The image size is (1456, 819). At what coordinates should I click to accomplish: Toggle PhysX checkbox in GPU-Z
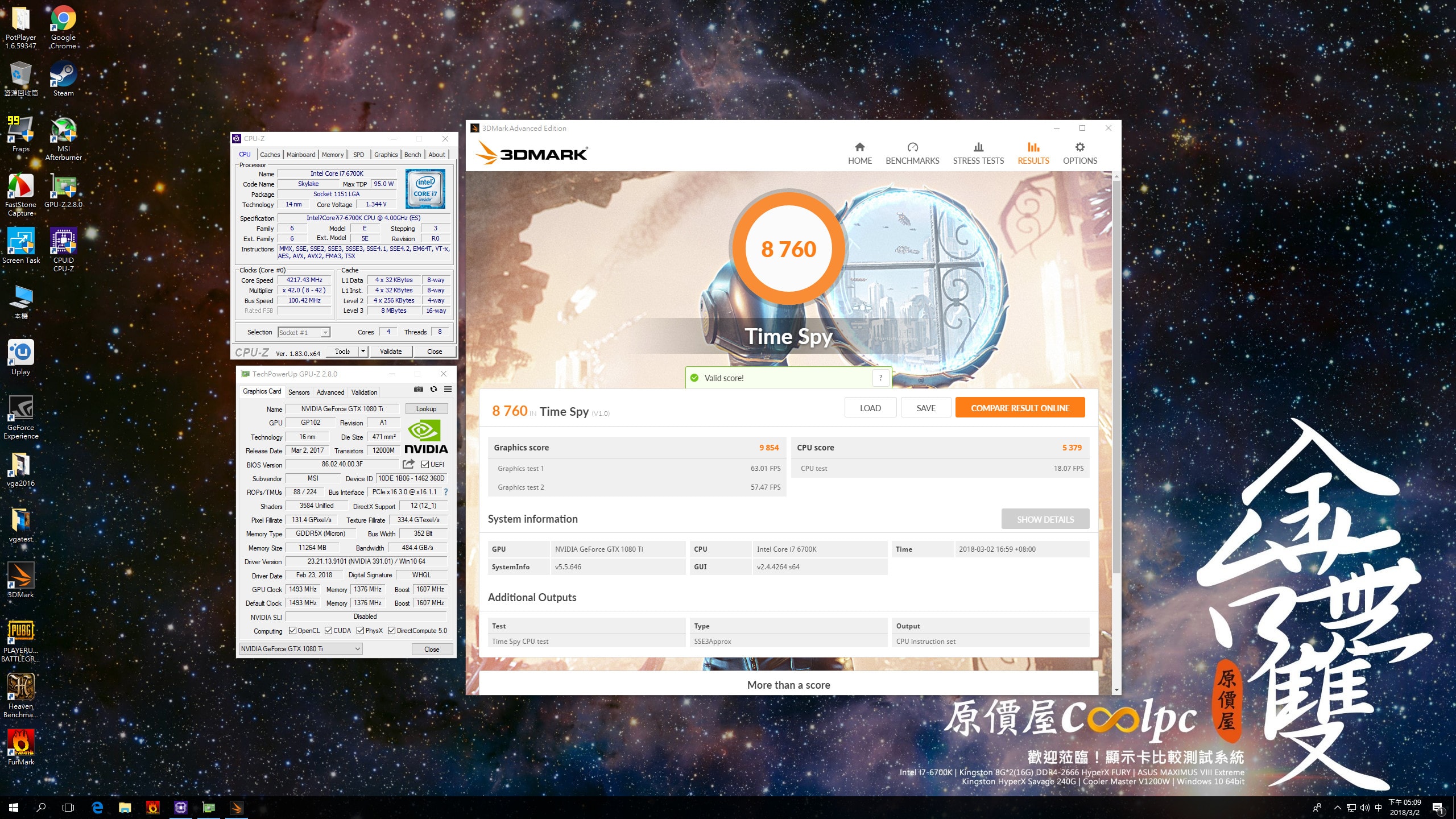coord(360,631)
